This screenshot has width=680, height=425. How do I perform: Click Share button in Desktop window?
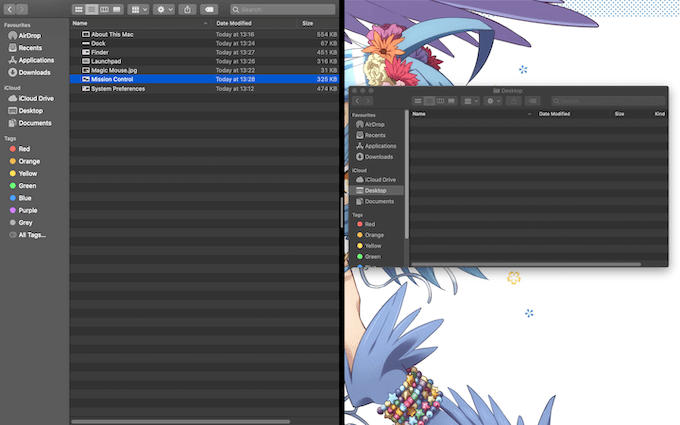pyautogui.click(x=513, y=101)
